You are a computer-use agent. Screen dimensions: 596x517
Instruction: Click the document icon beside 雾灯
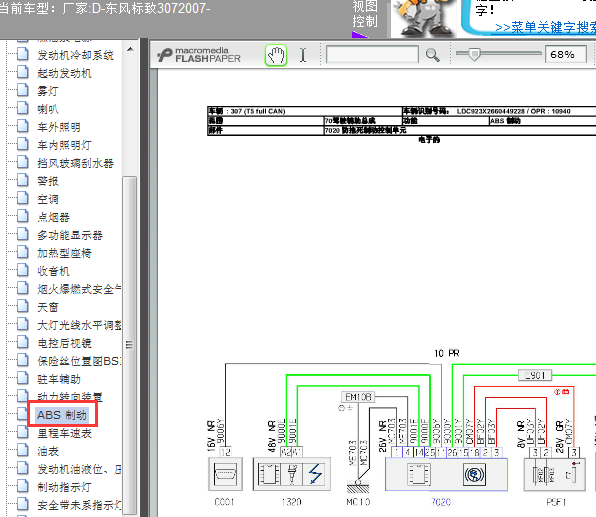(23, 90)
